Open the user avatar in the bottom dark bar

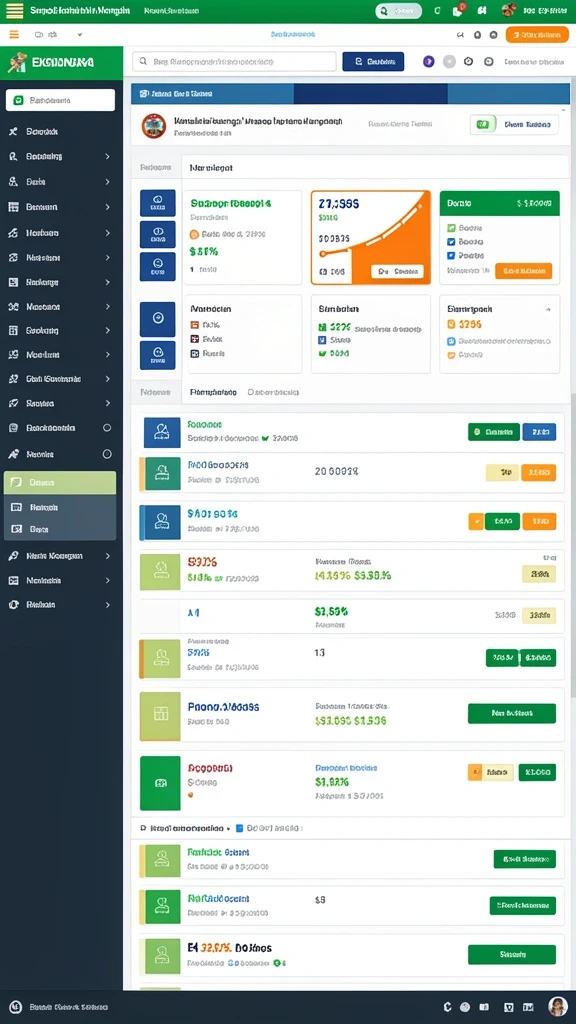pyautogui.click(x=558, y=1006)
